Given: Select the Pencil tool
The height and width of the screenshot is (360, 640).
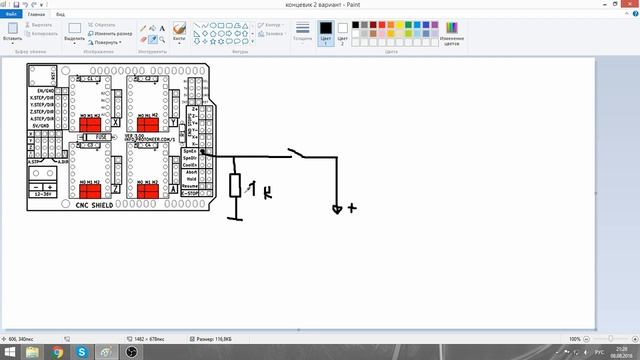Looking at the screenshot, I should click(x=143, y=29).
